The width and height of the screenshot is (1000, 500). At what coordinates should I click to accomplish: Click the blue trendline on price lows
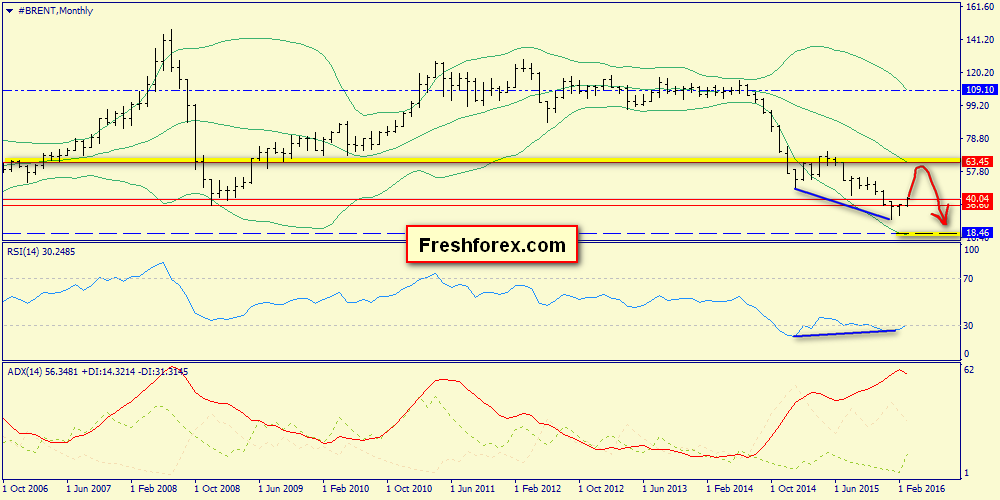(842, 204)
